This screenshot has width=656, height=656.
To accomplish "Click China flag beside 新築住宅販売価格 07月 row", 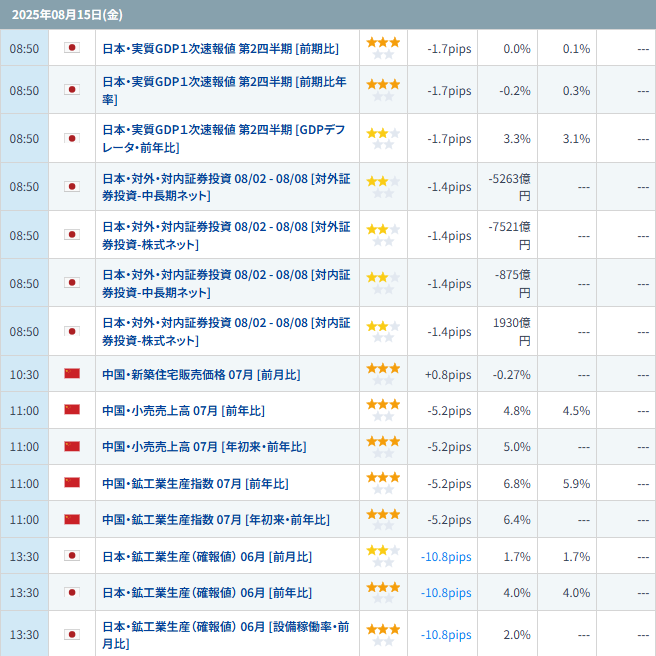I will [71, 374].
